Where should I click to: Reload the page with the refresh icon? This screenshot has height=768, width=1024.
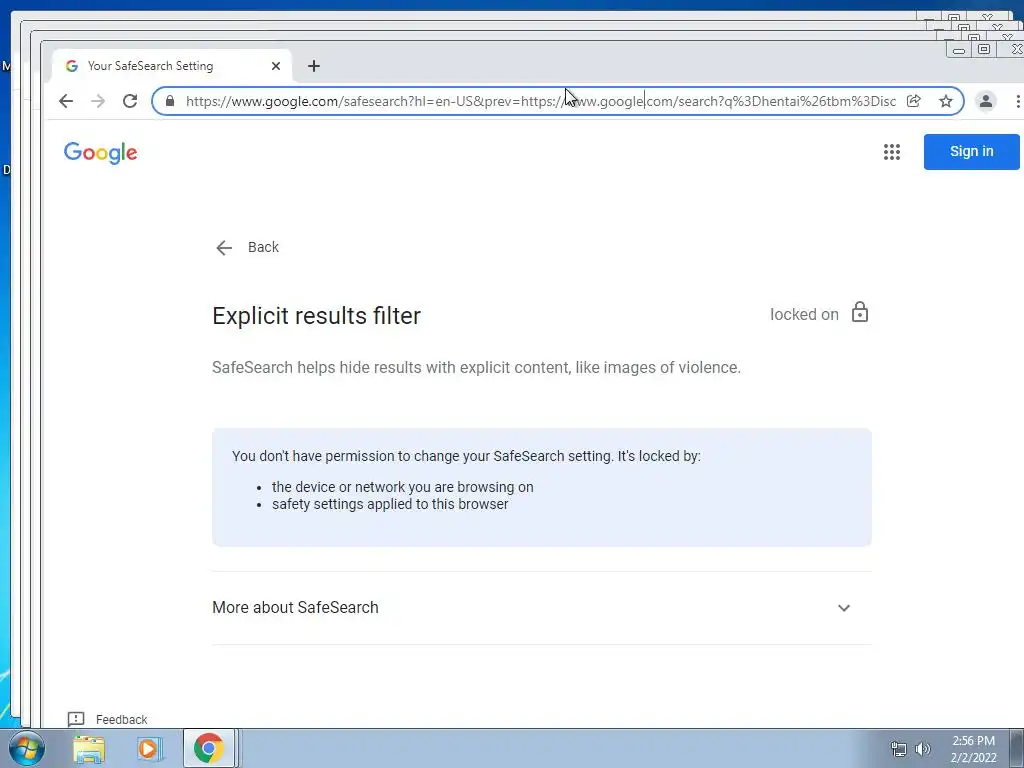point(130,101)
